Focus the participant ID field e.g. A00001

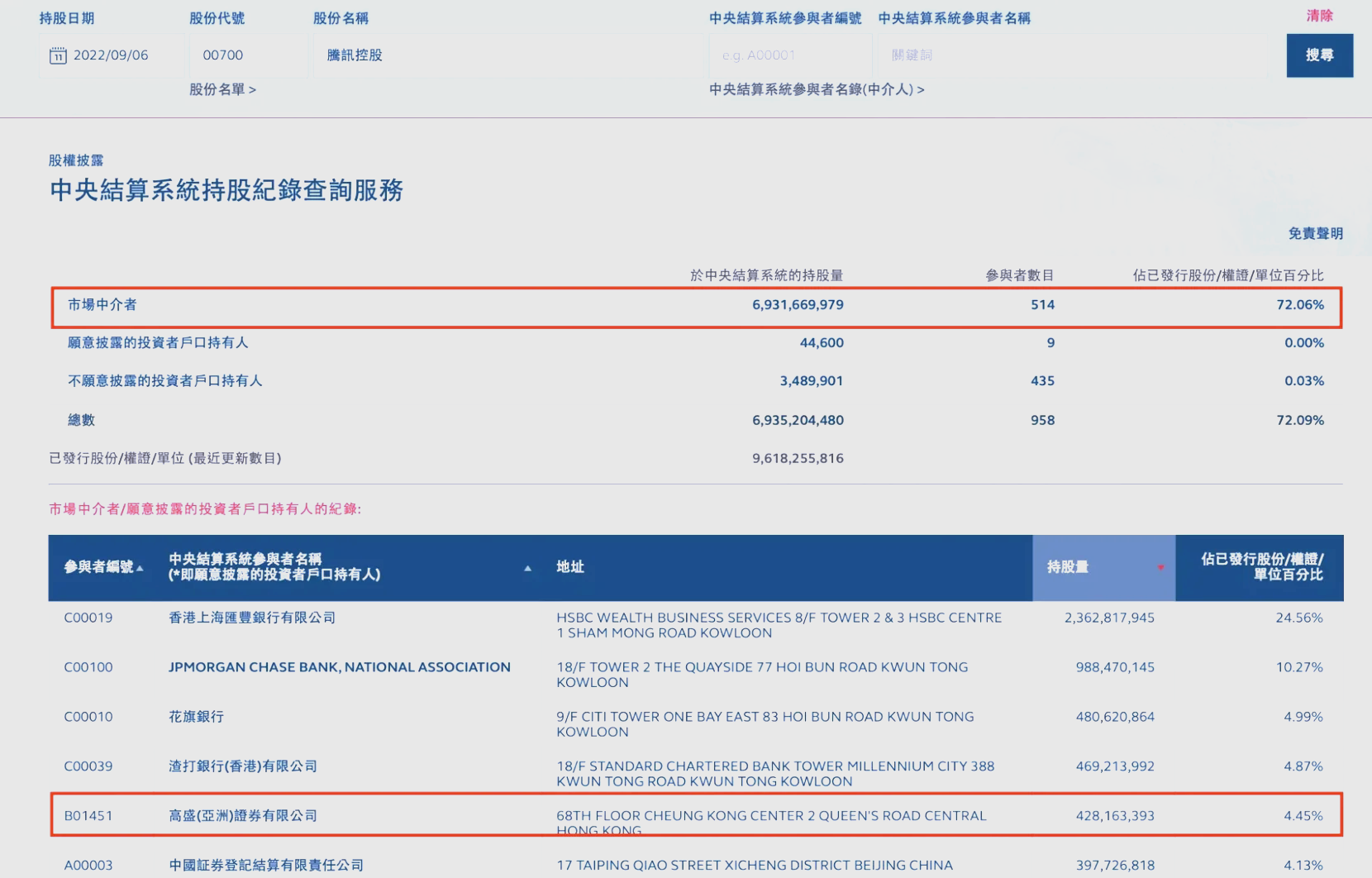click(790, 55)
